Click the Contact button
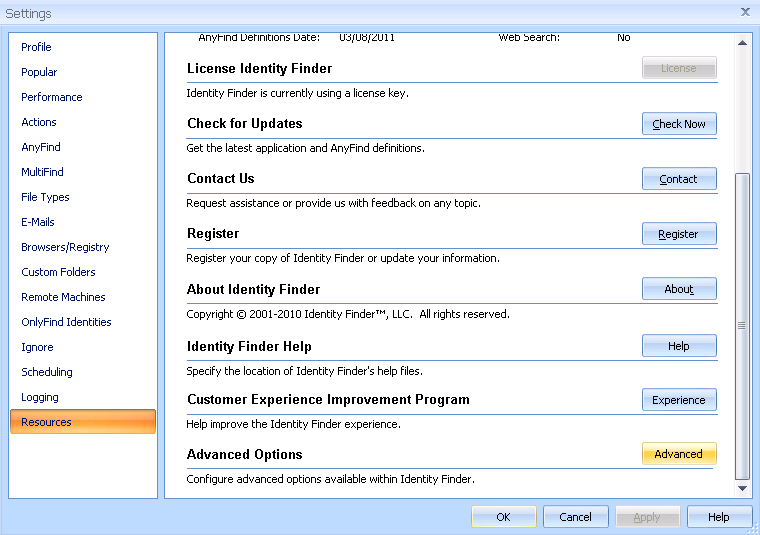This screenshot has width=760, height=535. pos(679,179)
